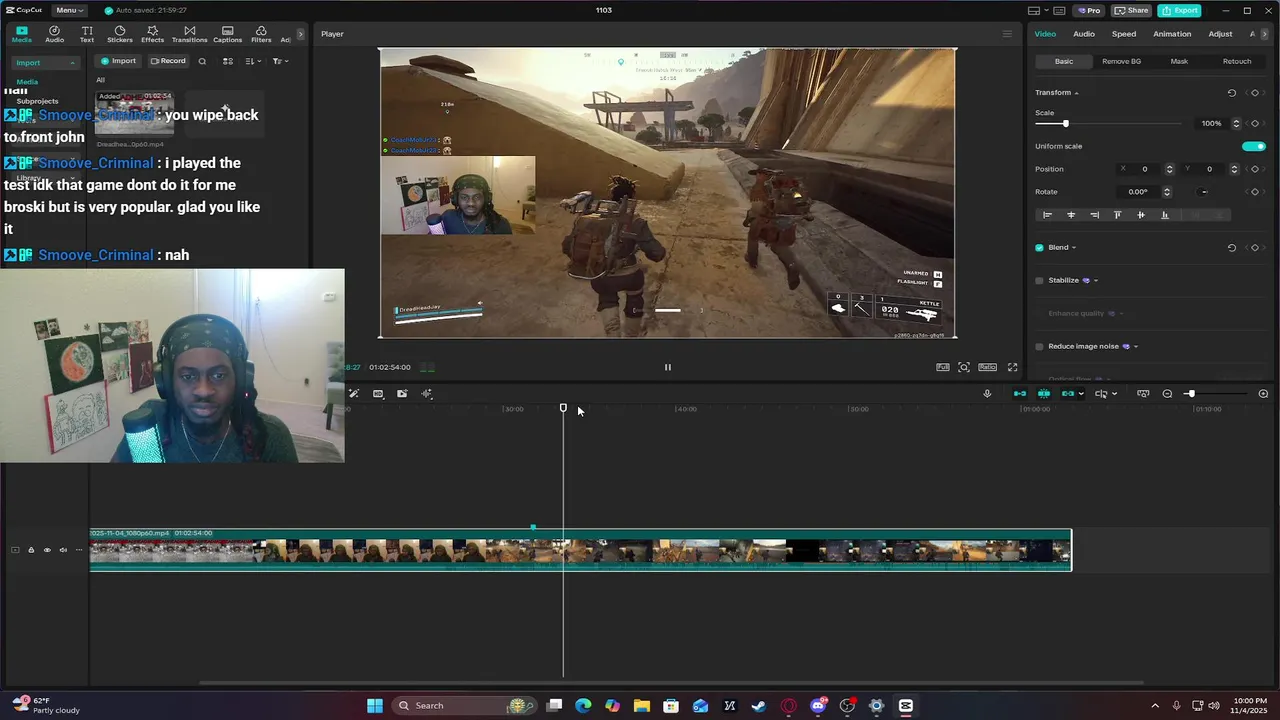Image resolution: width=1280 pixels, height=720 pixels.
Task: Click the Scale slider handle
Action: 1065,124
